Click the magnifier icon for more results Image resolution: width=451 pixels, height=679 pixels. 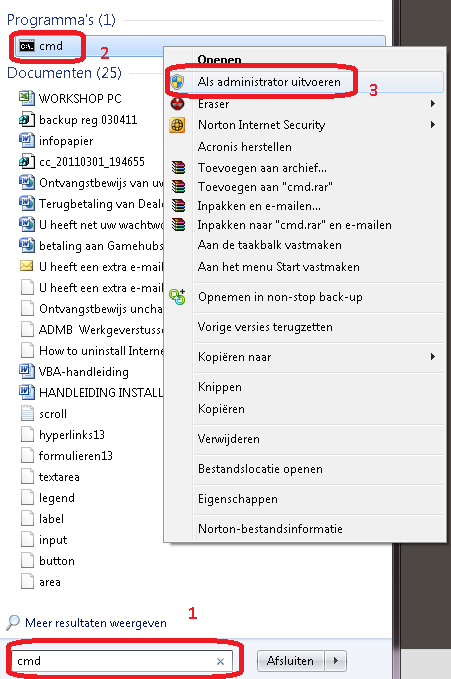(x=13, y=622)
